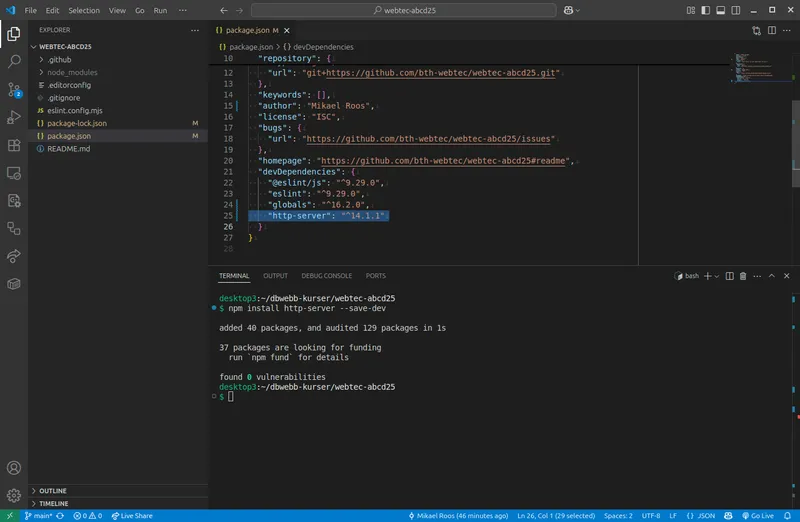Image resolution: width=800 pixels, height=522 pixels.
Task: Split the terminal pane
Action: pos(730,276)
